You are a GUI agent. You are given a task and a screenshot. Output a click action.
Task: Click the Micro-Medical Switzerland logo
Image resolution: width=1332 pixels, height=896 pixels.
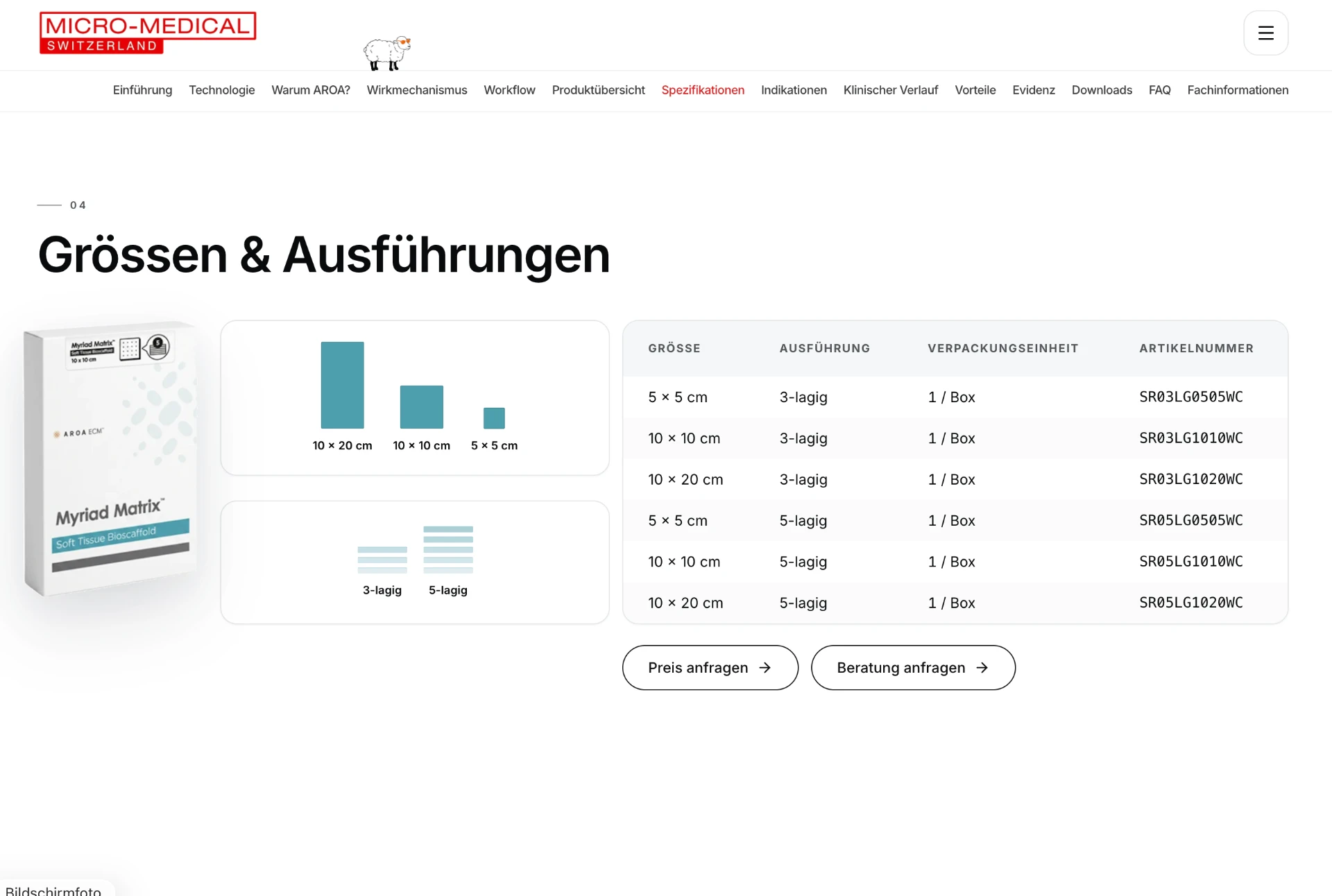(x=148, y=33)
